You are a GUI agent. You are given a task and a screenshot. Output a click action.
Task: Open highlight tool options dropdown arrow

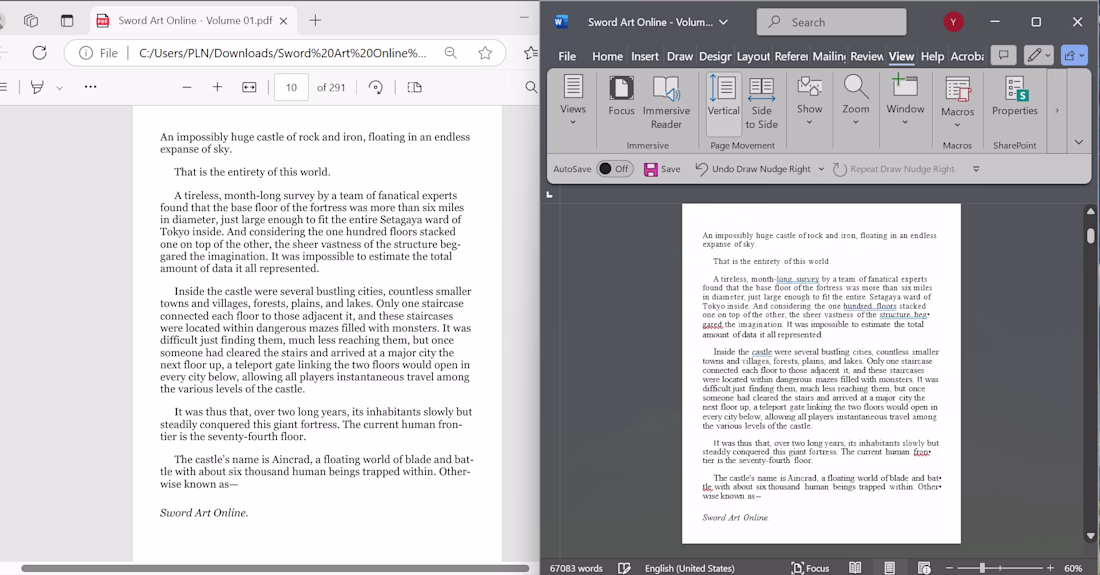tap(60, 88)
